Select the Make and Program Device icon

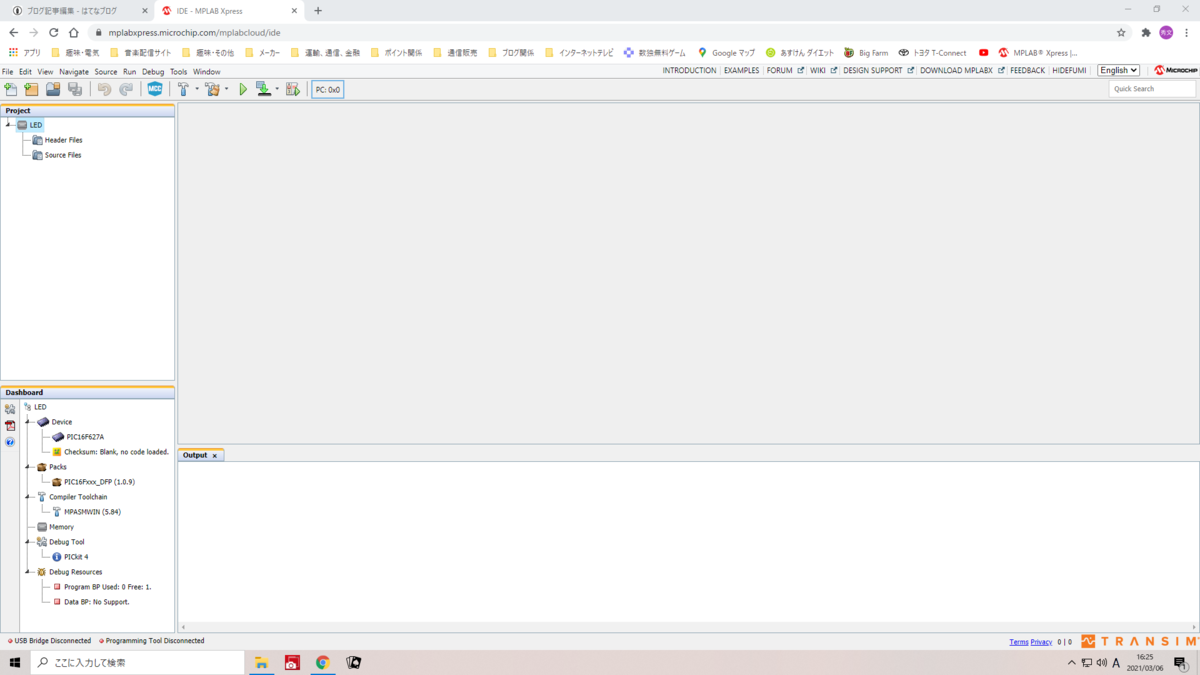[263, 89]
